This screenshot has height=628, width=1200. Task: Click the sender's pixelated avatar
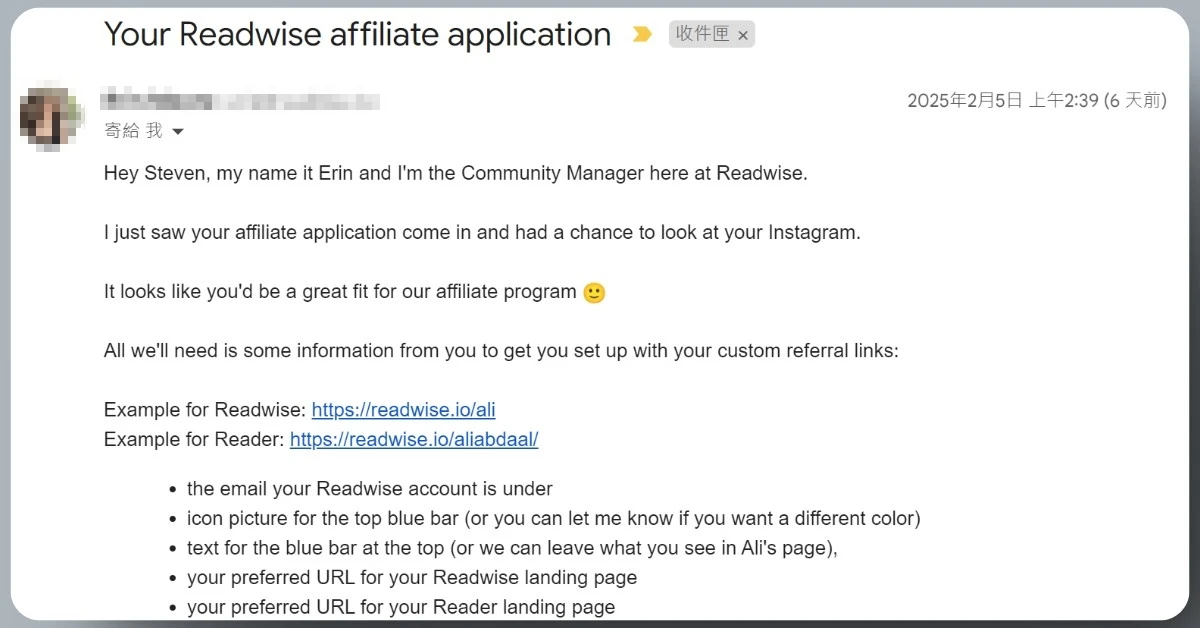tap(52, 118)
